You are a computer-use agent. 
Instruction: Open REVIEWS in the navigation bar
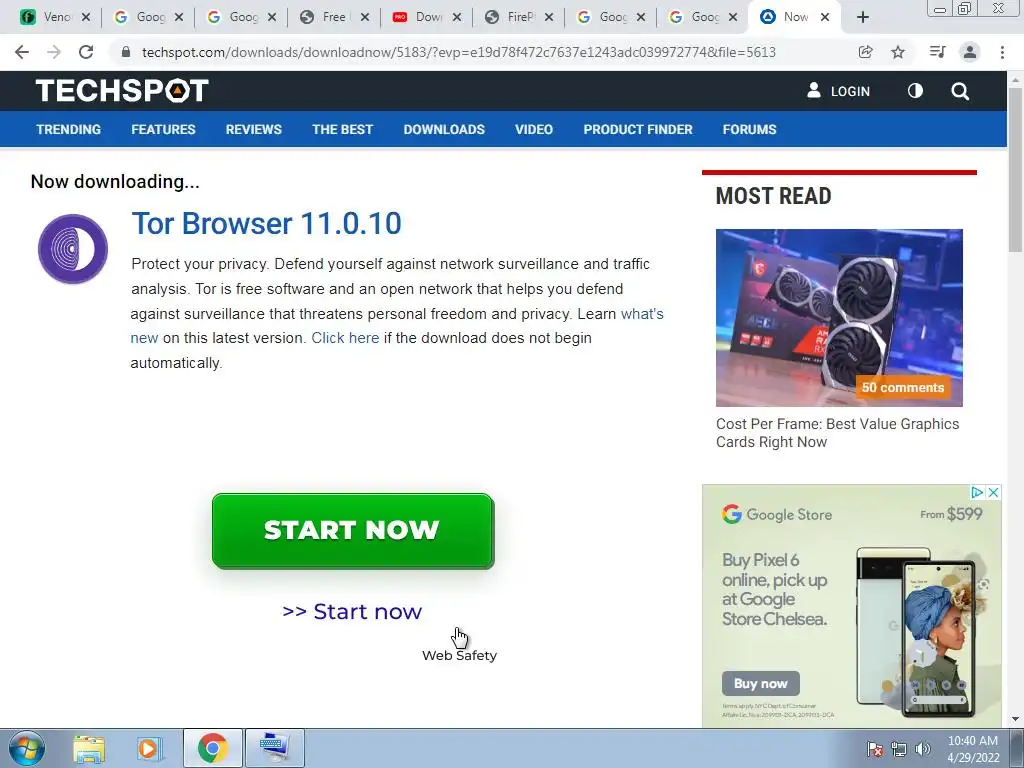coord(253,129)
